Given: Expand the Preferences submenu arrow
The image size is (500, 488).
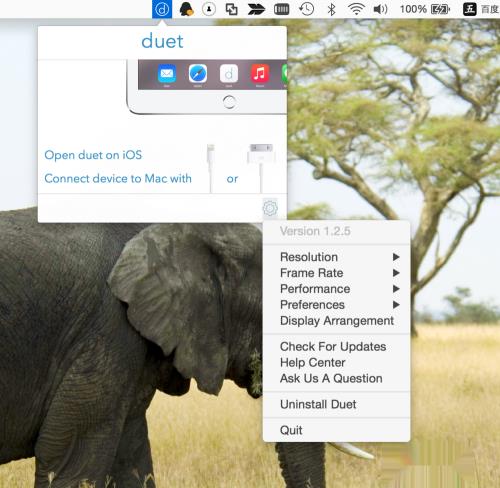Looking at the screenshot, I should coord(396,305).
